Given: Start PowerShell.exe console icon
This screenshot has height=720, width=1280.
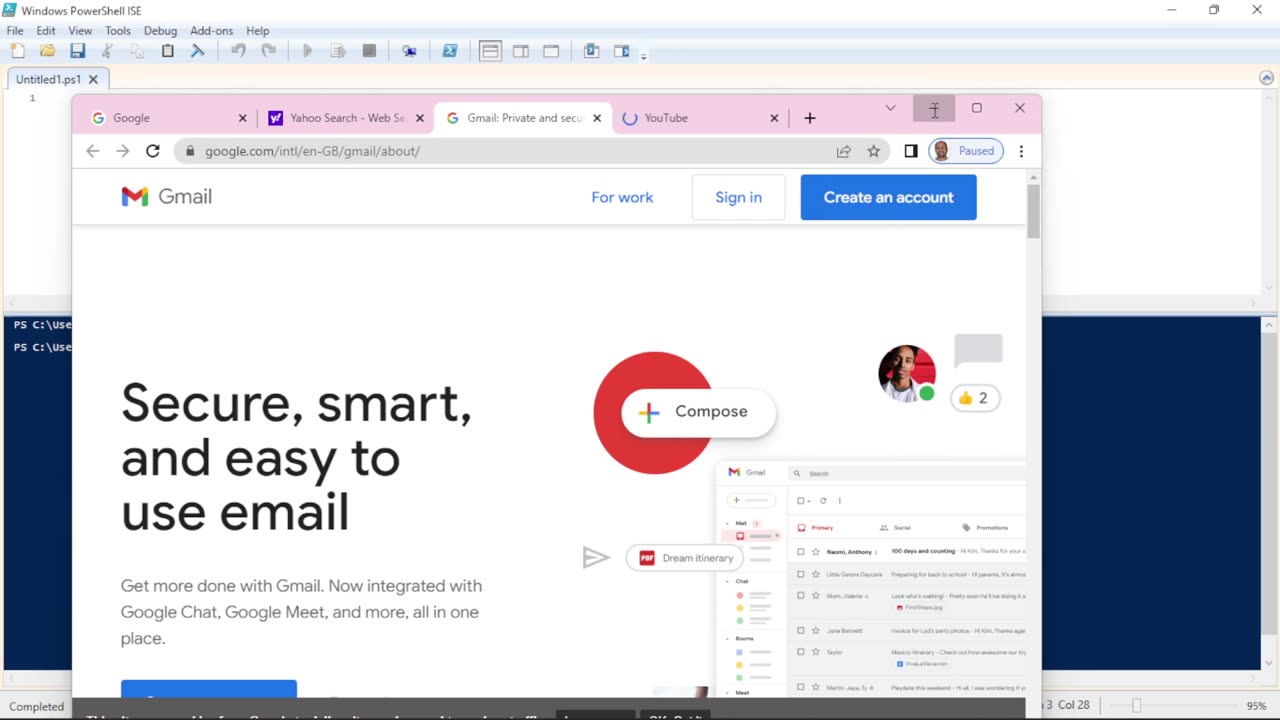Looking at the screenshot, I should click(450, 51).
